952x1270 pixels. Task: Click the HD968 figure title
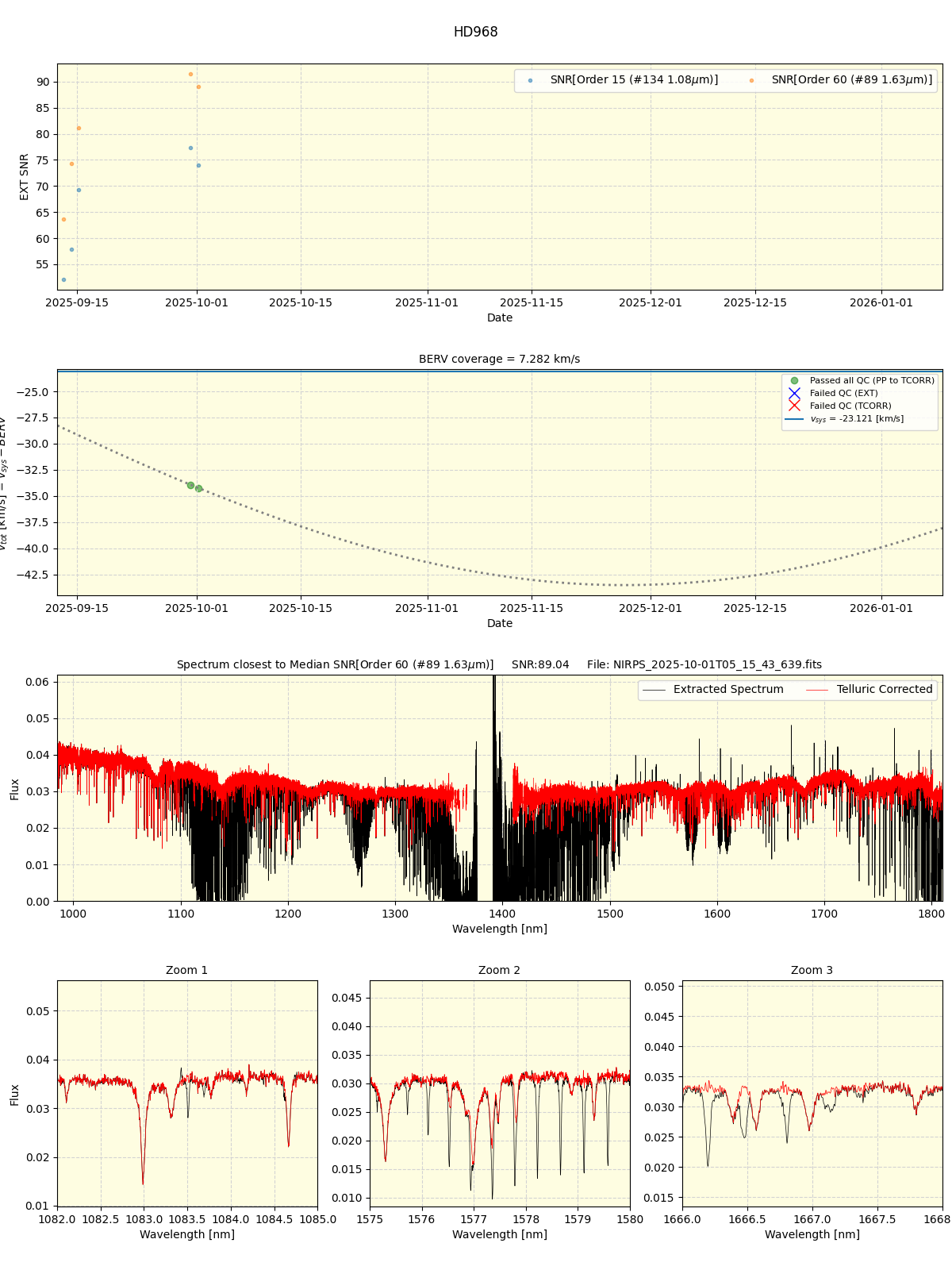pos(475,33)
